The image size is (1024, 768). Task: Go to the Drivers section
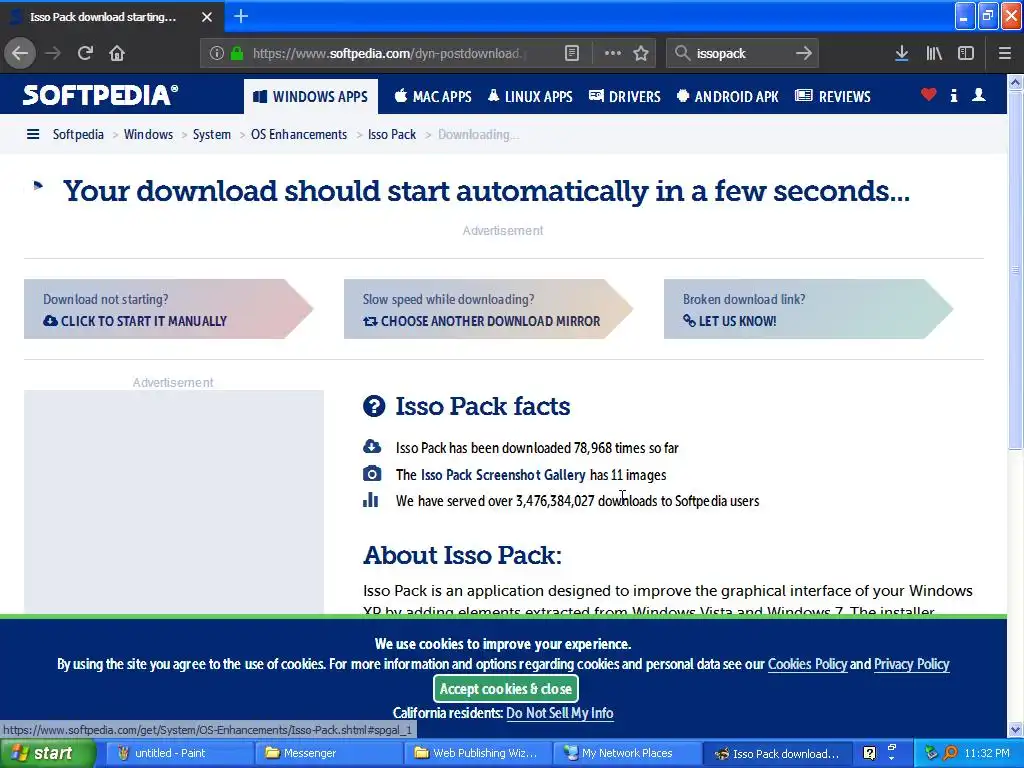pyautogui.click(x=625, y=97)
